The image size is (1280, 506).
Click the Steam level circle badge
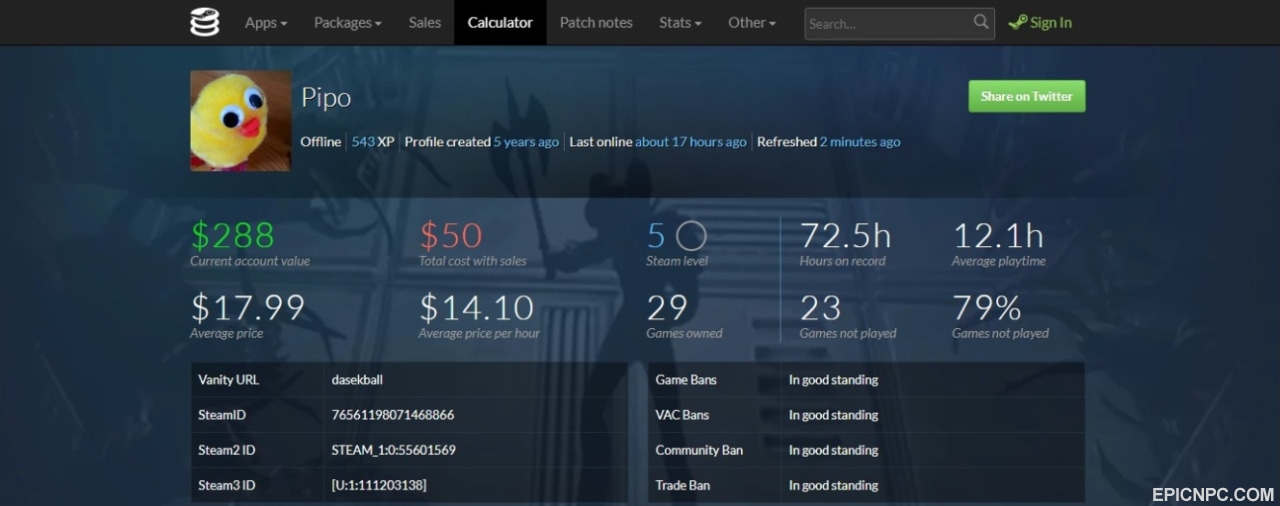(x=691, y=236)
